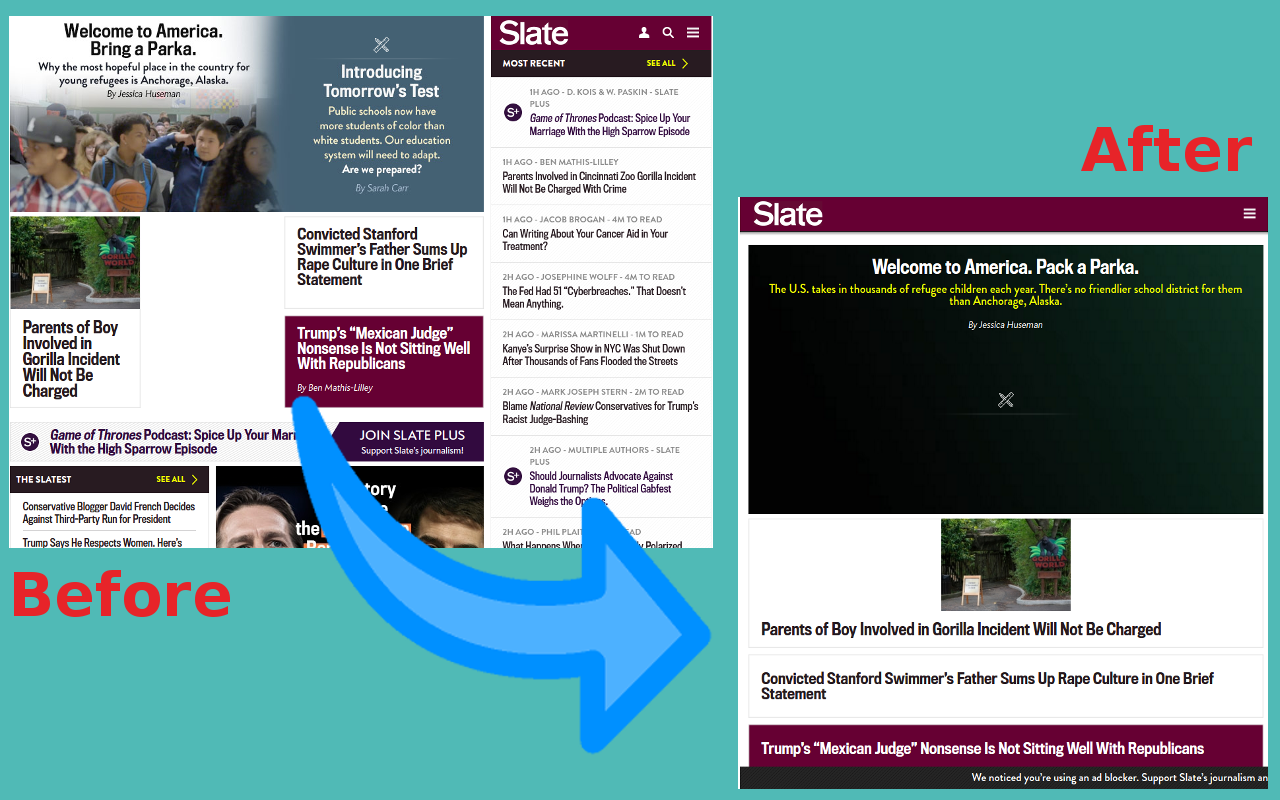Open Gorilla World thumbnail in the Before screenshot
The image size is (1280, 800).
point(75,262)
